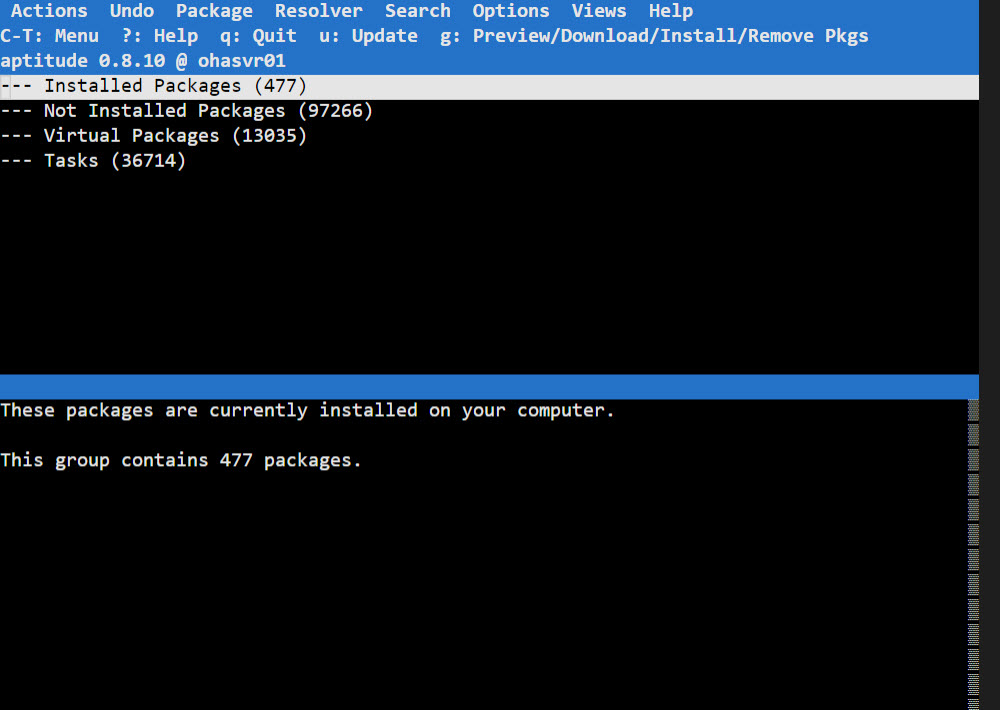Open the Resolver menu
1000x710 pixels.
click(x=319, y=11)
